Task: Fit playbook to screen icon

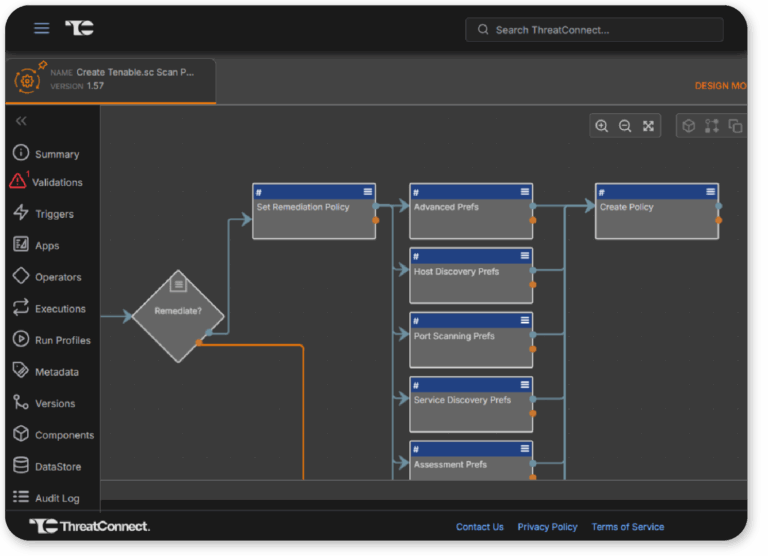Action: pos(648,126)
